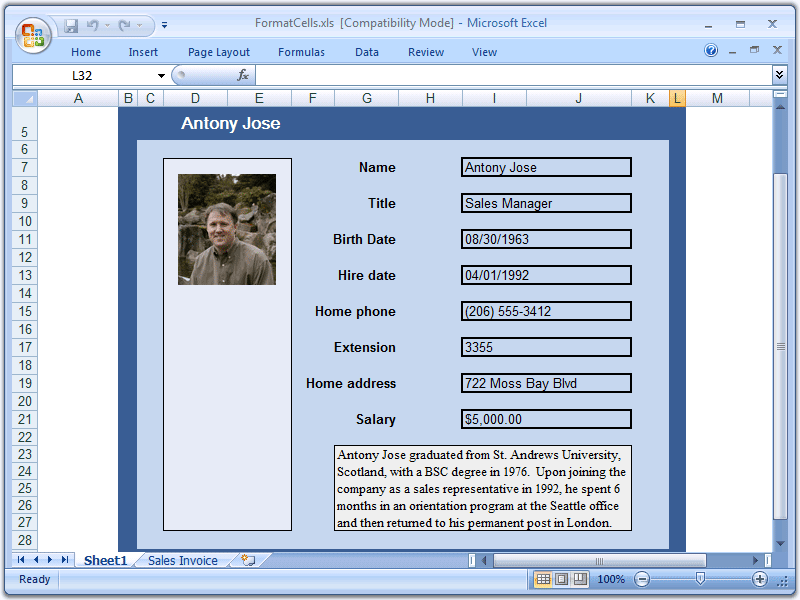Screen dimensions: 800x600
Task: Open Excel Help question mark icon
Action: pyautogui.click(x=711, y=51)
